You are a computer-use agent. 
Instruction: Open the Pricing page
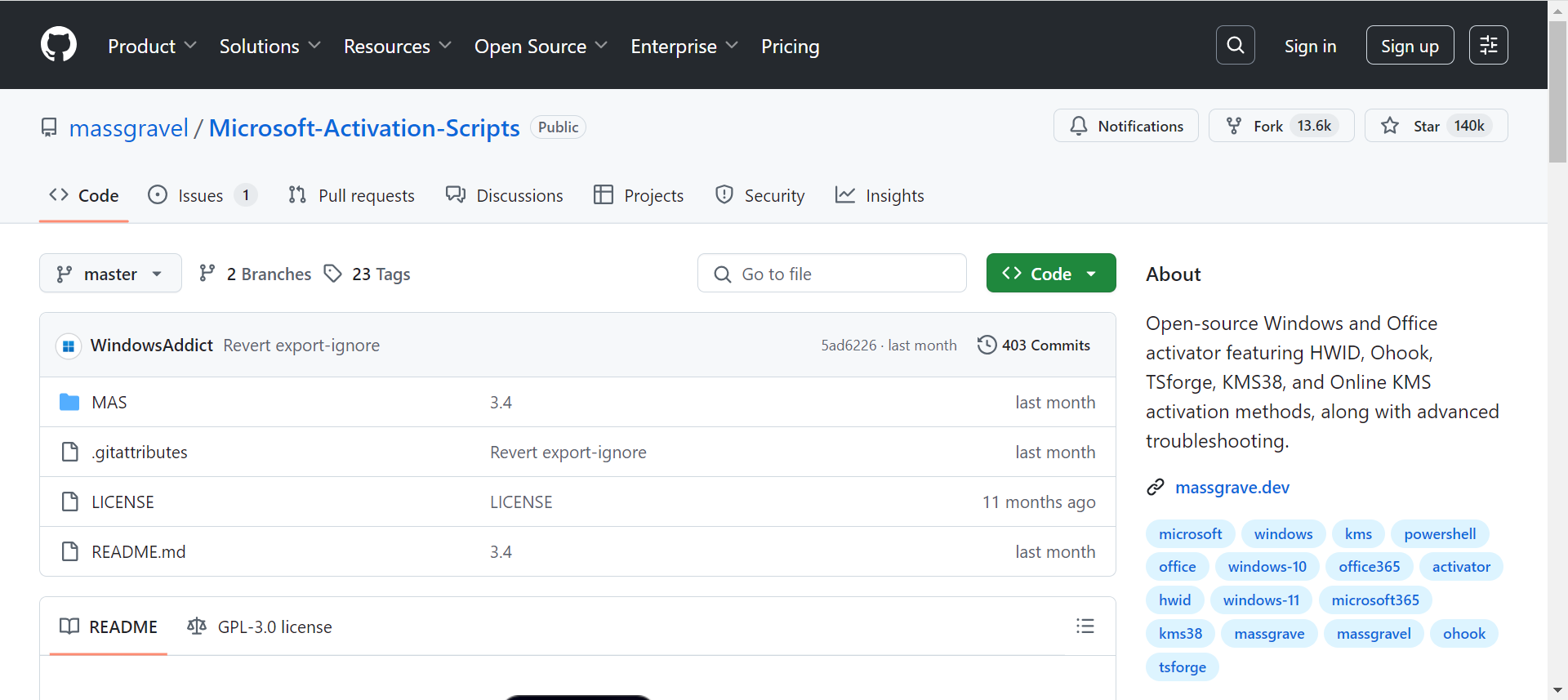tap(790, 46)
